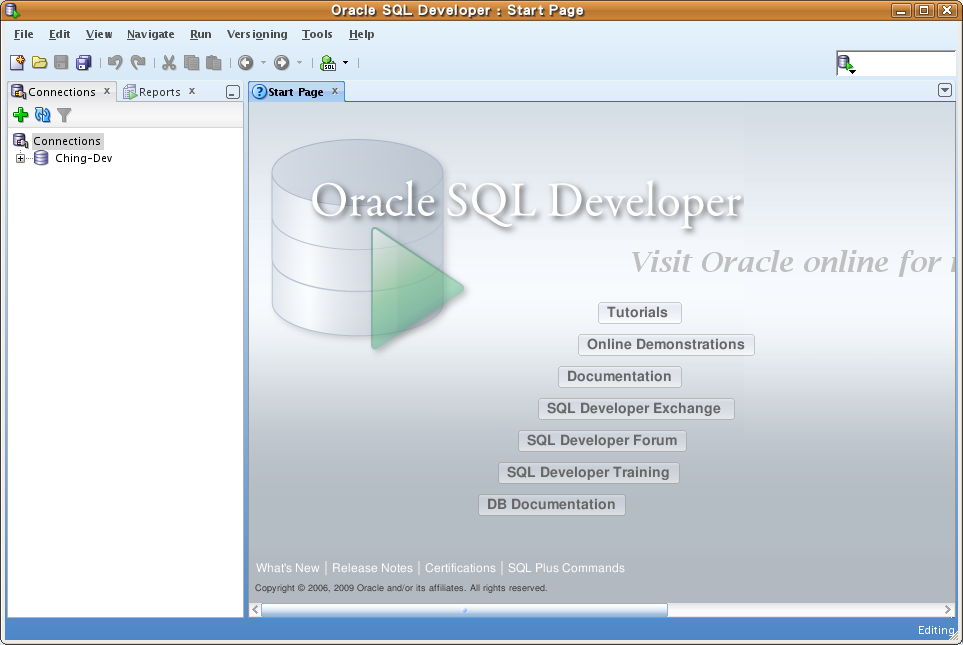The width and height of the screenshot is (963, 645).
Task: Click the Apply Filter funnel icon
Action: [x=64, y=115]
